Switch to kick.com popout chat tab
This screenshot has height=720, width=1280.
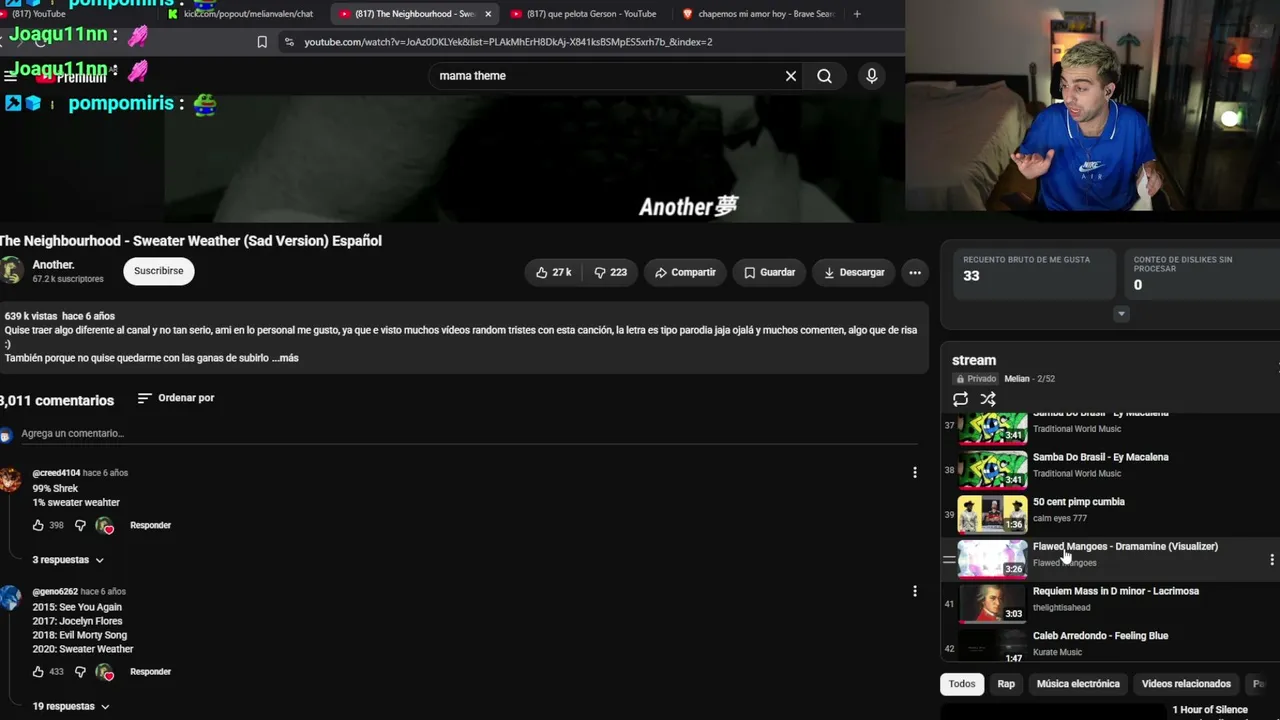pos(240,14)
